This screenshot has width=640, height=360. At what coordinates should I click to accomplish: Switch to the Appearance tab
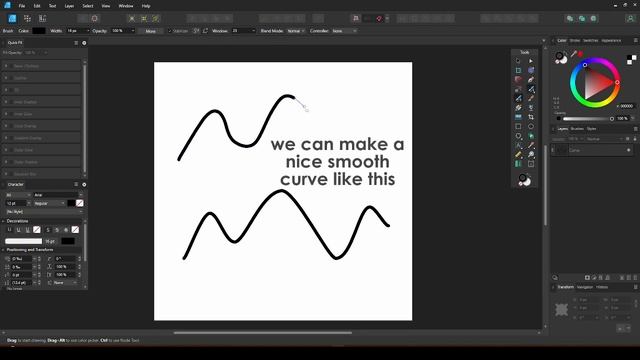click(611, 40)
